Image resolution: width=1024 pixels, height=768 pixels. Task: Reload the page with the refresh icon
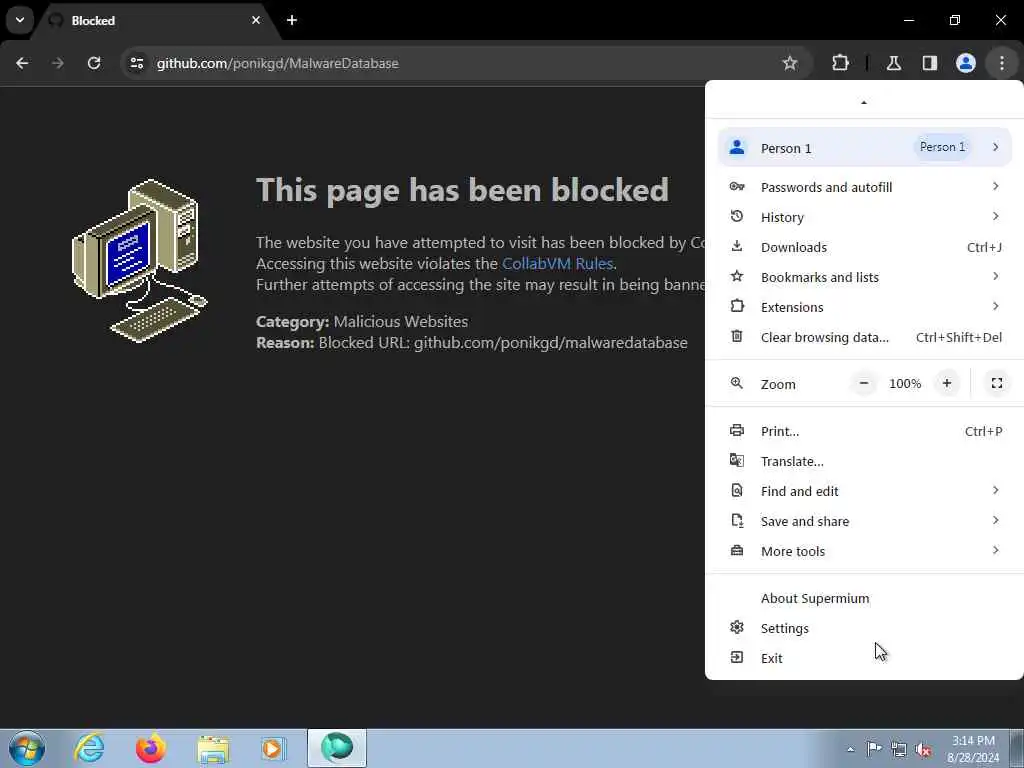pyautogui.click(x=94, y=63)
